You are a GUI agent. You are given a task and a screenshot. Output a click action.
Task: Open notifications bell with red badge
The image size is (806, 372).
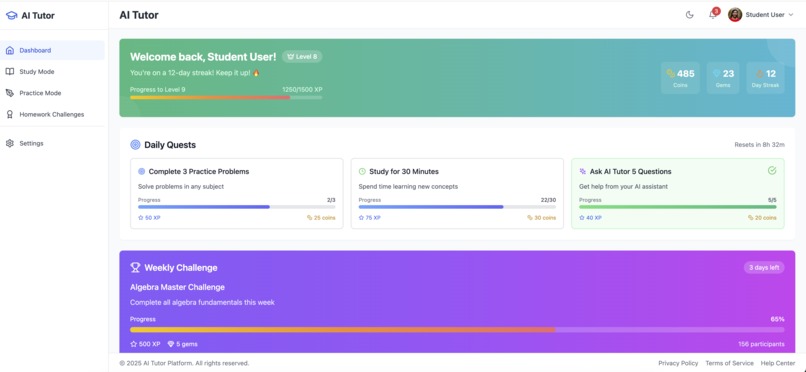(x=712, y=15)
